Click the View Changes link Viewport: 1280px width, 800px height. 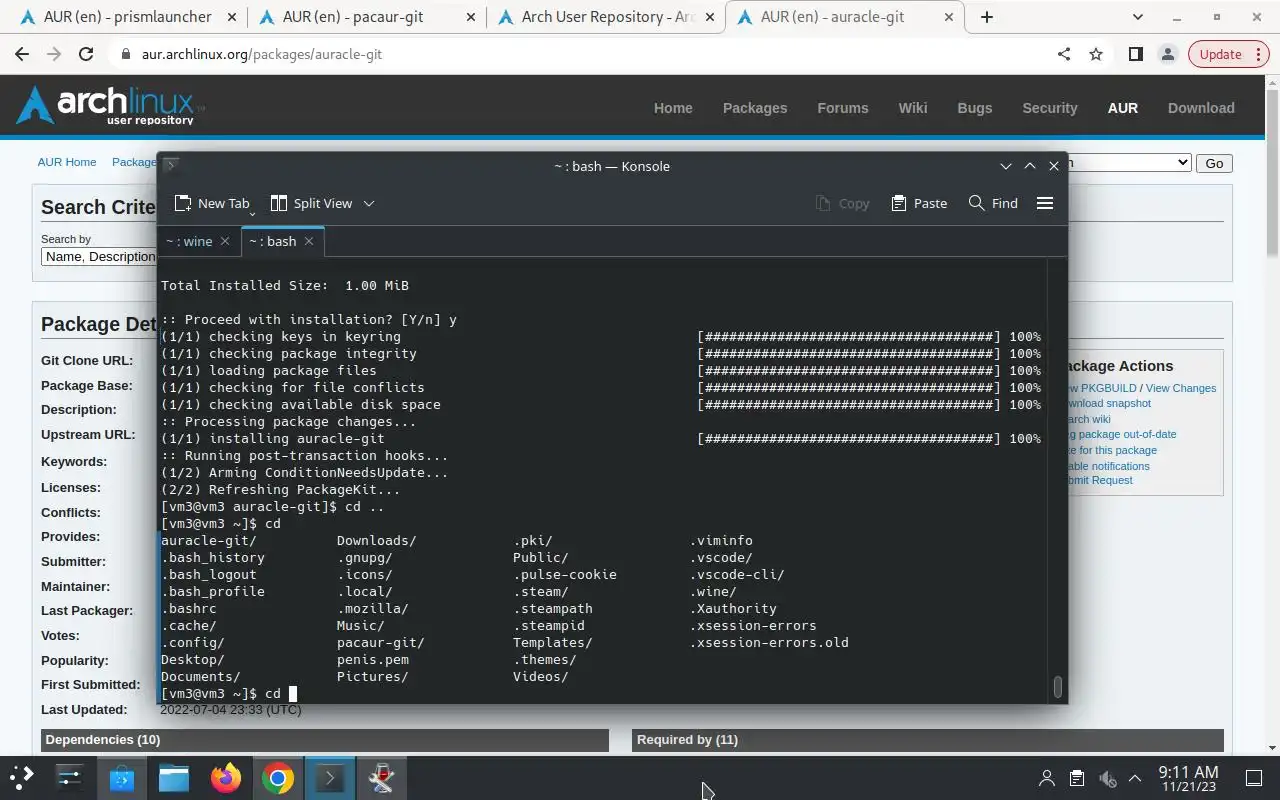(x=1181, y=388)
